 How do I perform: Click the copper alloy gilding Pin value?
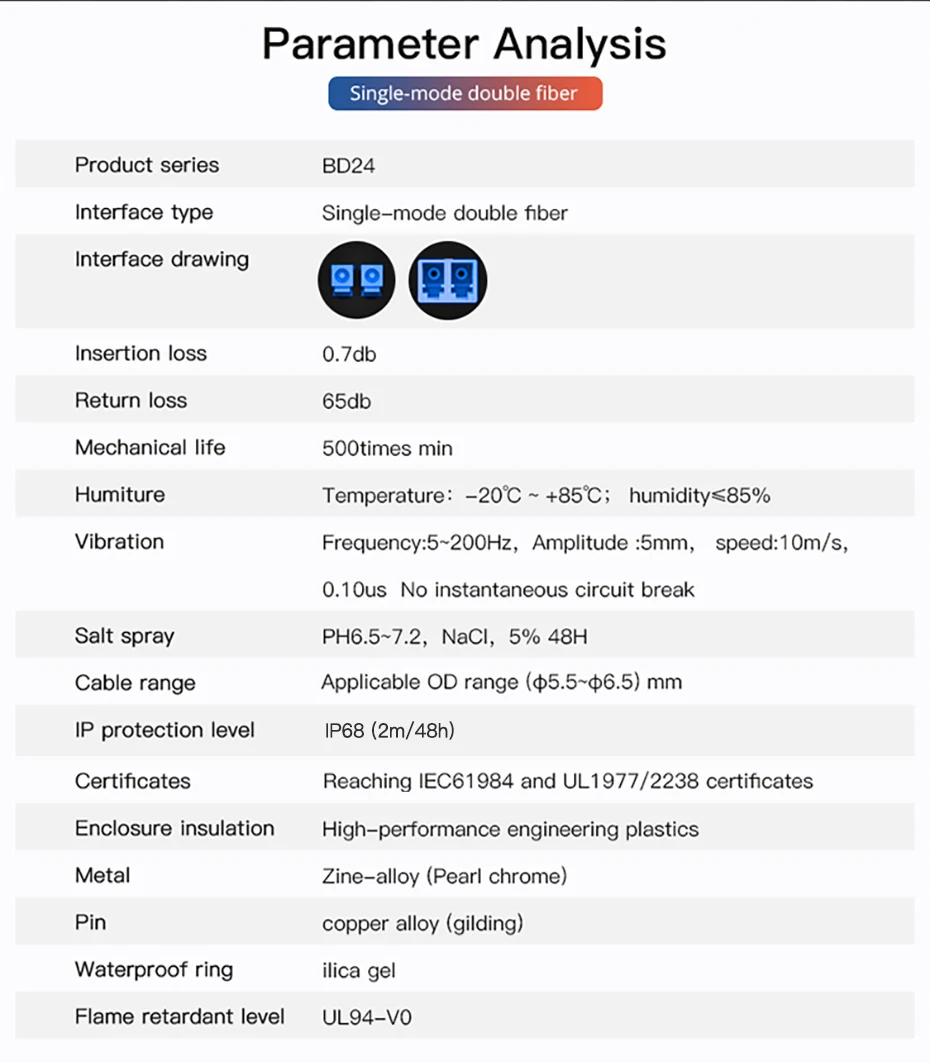(x=423, y=923)
